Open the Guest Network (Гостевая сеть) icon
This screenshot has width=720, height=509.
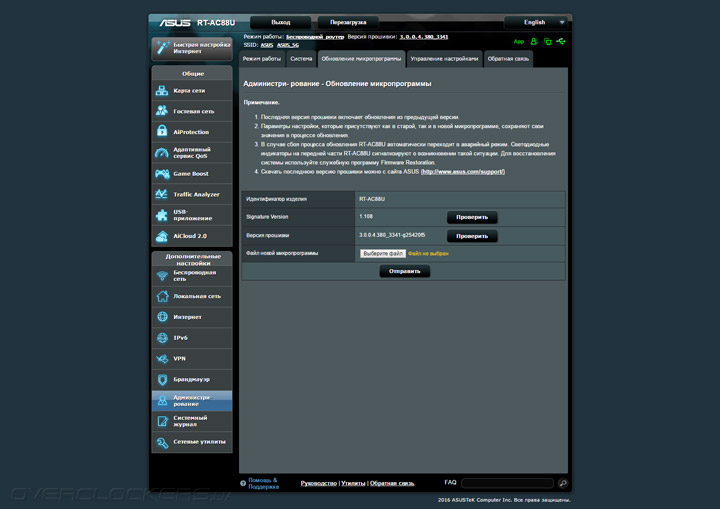[162, 111]
